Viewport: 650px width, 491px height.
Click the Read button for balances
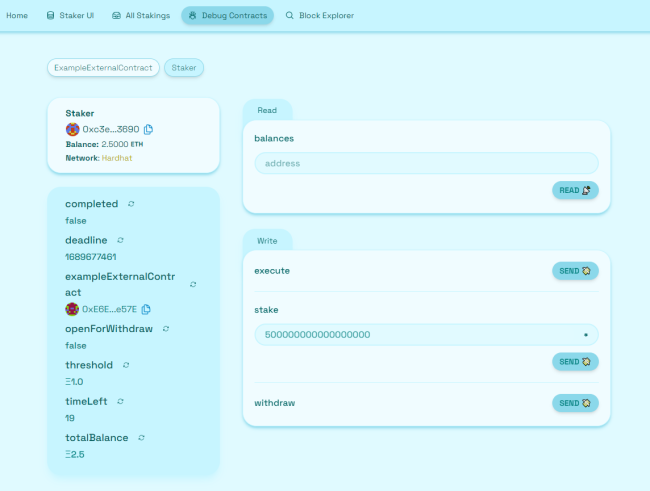[575, 190]
